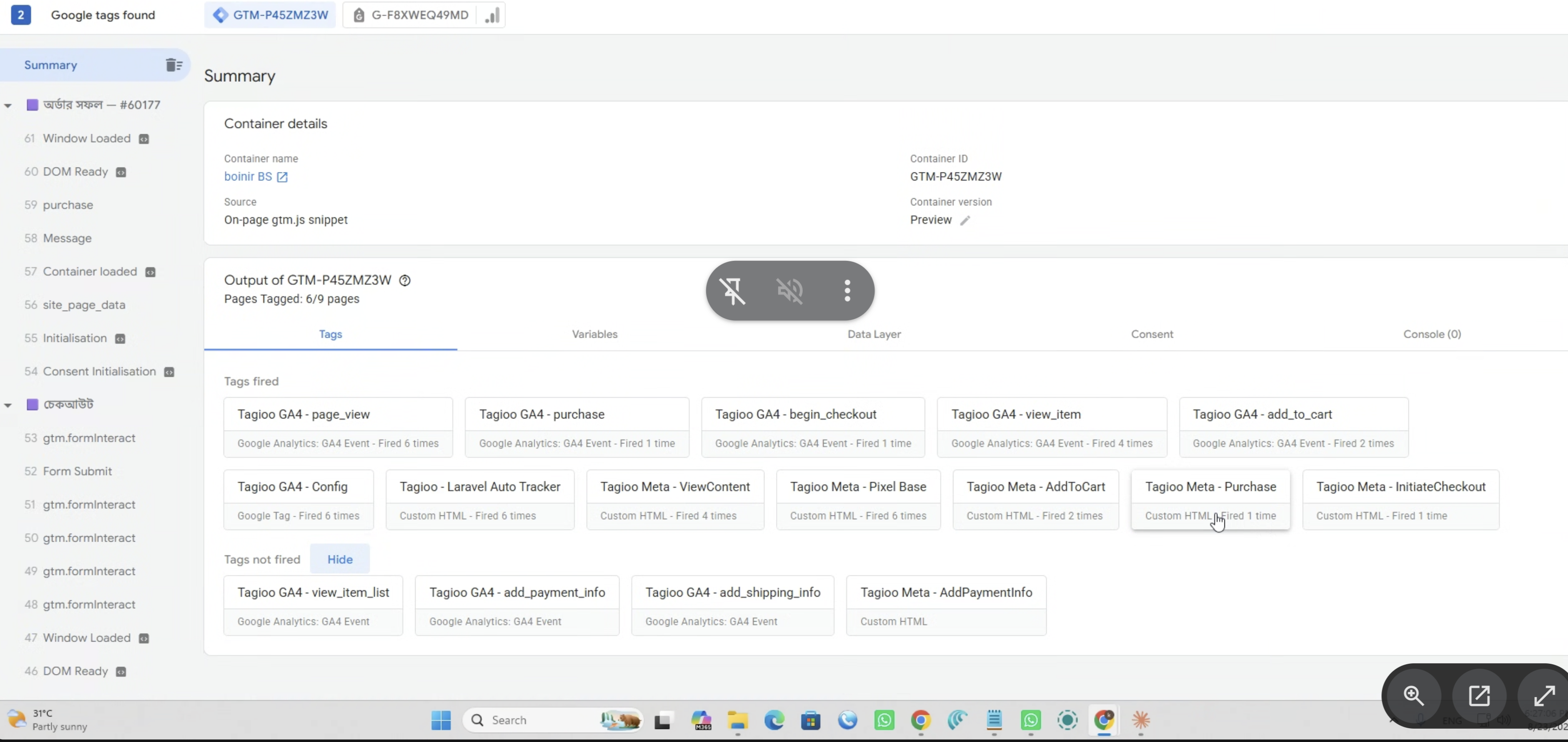
Task: Open the Tagioo Meta - Pixel Base card
Action: 858,500
